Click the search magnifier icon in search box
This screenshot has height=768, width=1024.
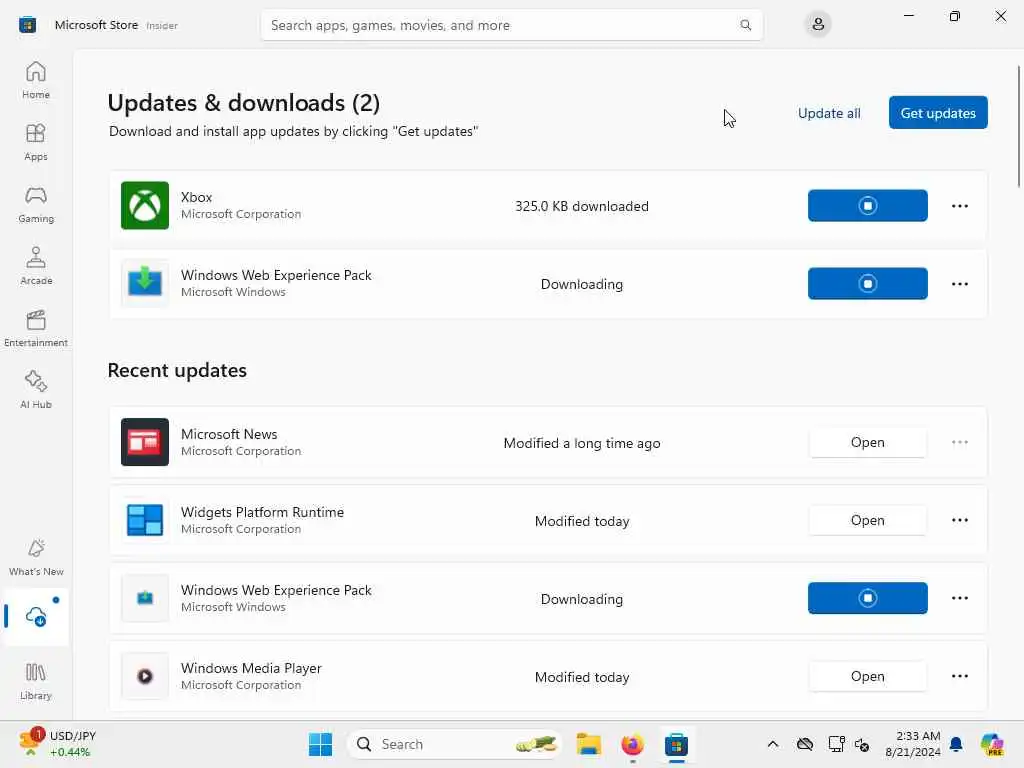pos(745,25)
